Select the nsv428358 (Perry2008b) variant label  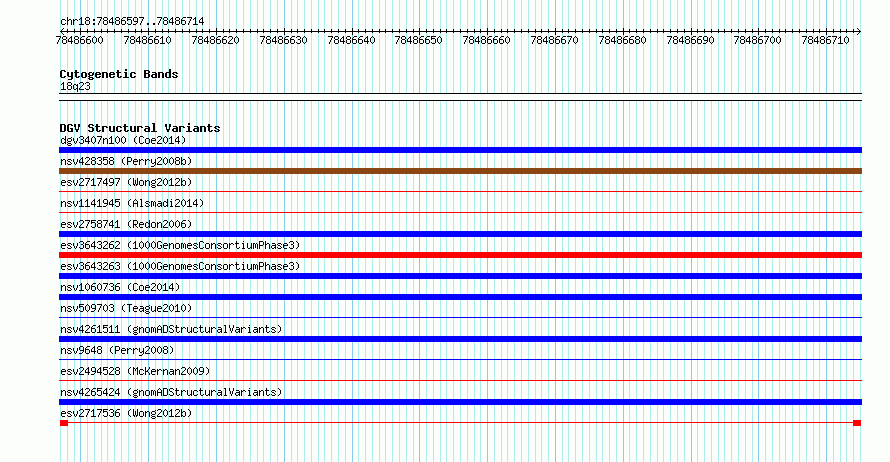[126, 161]
